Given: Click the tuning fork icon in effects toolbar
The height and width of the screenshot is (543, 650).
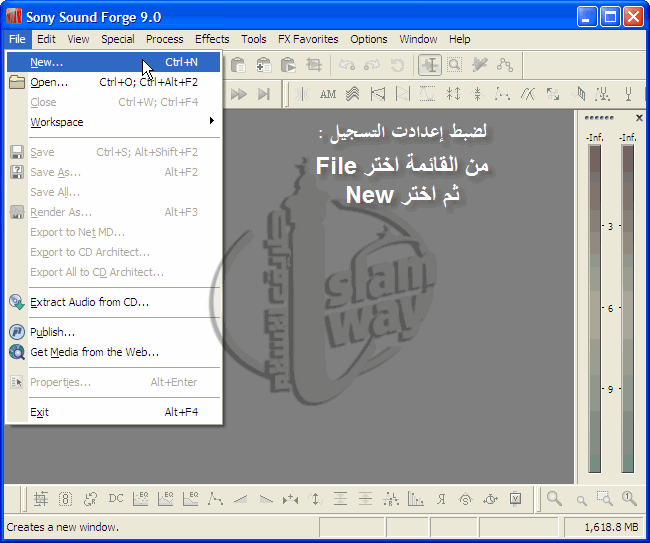Looking at the screenshot, I should click(628, 94).
